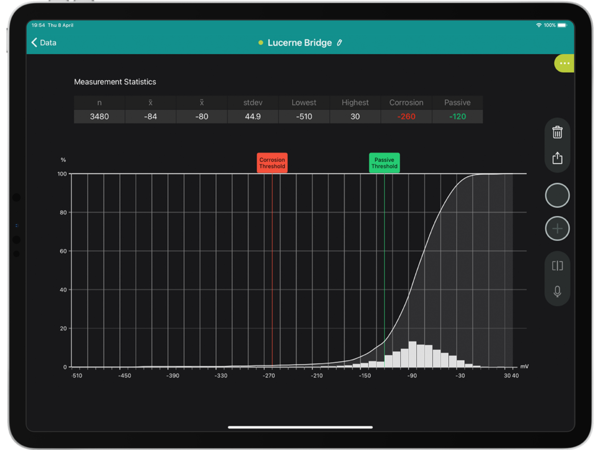The width and height of the screenshot is (600, 450).
Task: Select the Passive Threshold green marker
Action: click(384, 162)
